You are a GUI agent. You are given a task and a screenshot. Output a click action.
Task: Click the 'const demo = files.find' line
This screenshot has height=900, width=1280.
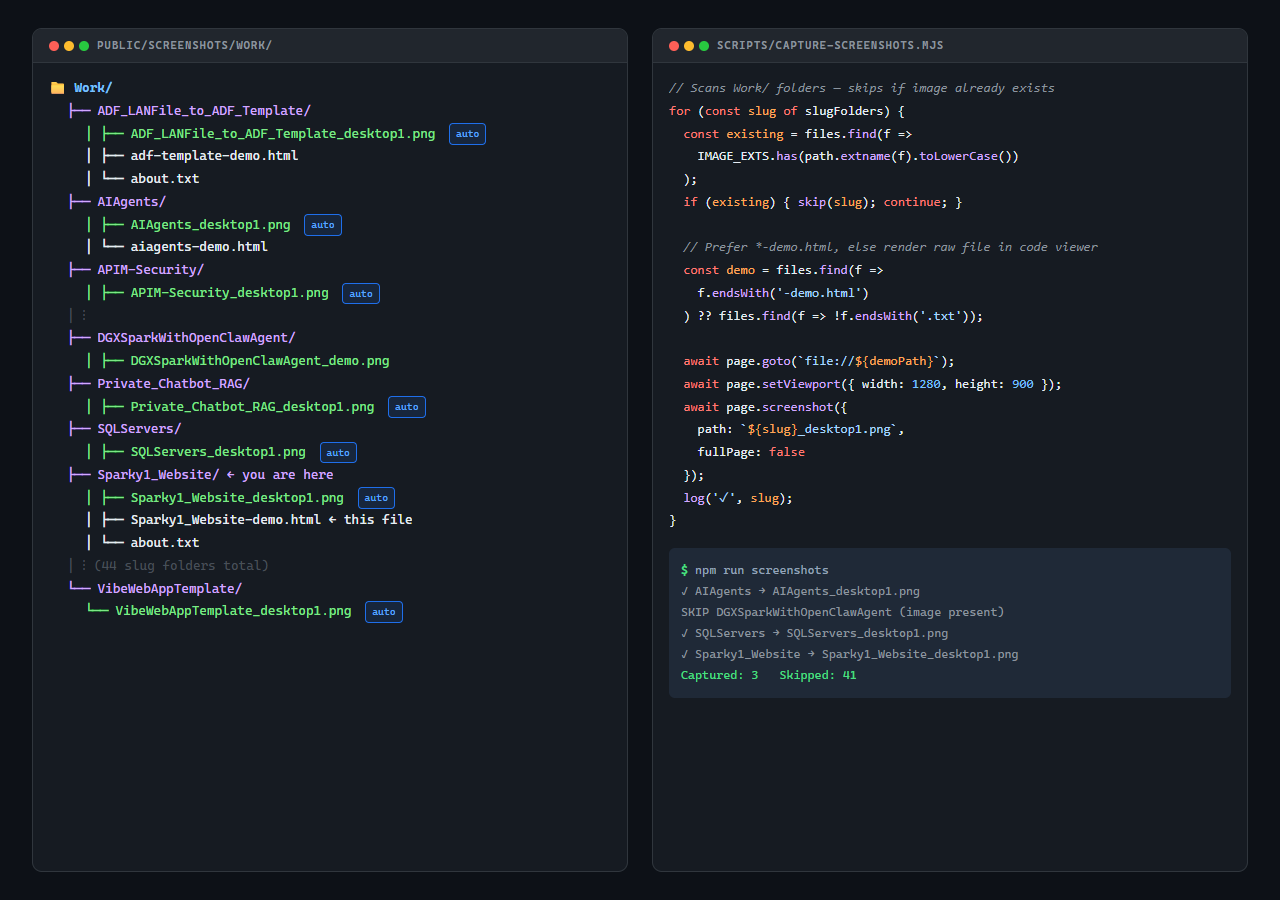783,270
